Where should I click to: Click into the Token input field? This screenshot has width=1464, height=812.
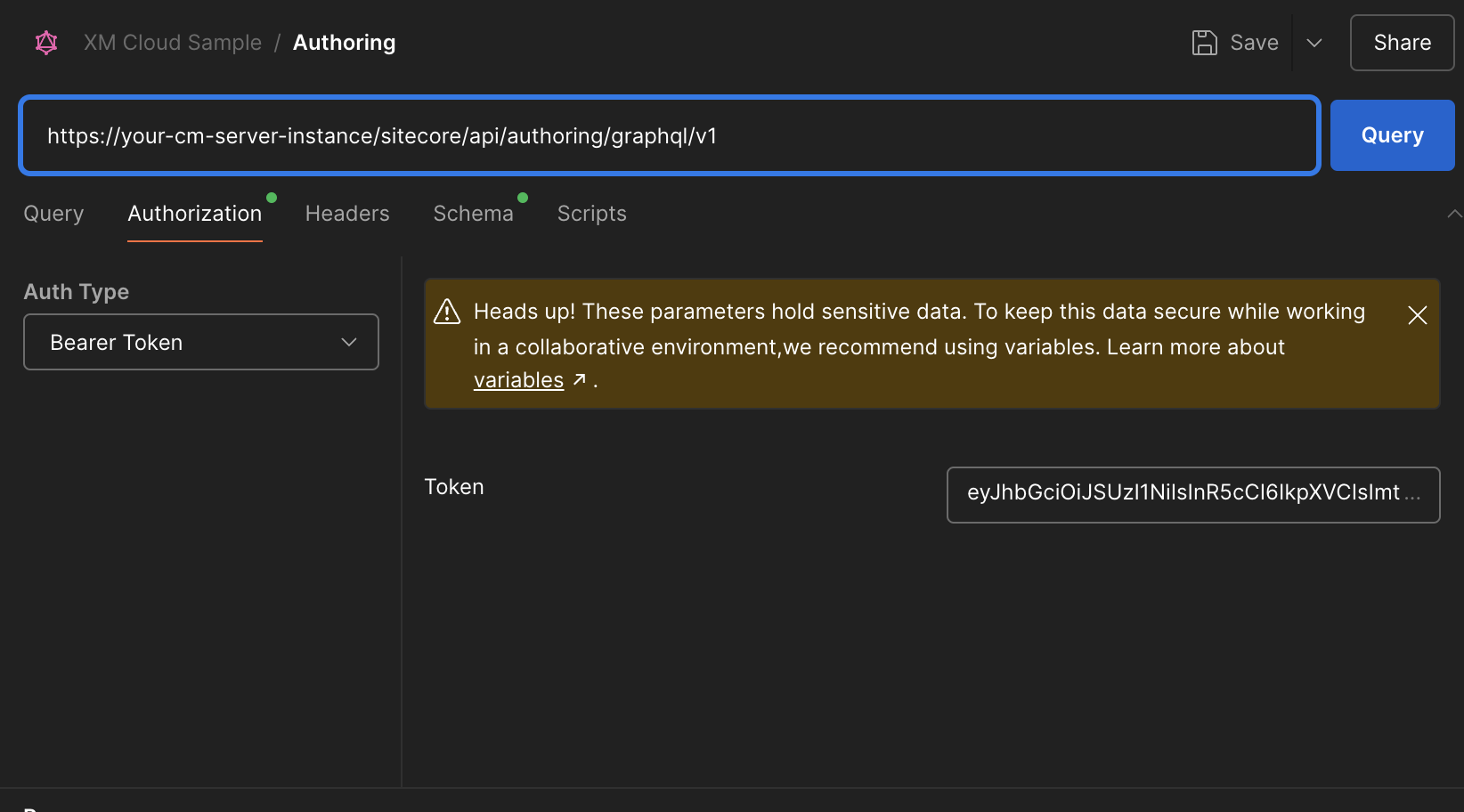[1193, 495]
